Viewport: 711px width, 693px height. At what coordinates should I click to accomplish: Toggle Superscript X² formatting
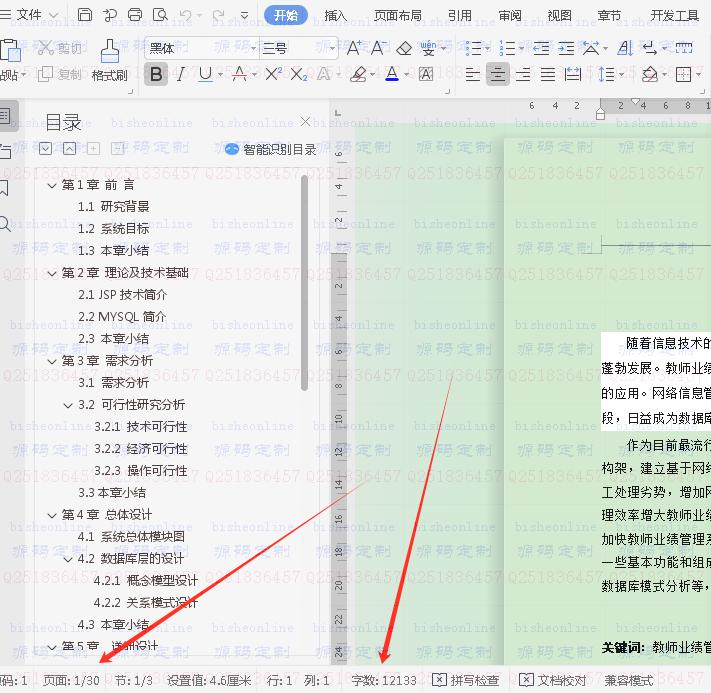[273, 74]
